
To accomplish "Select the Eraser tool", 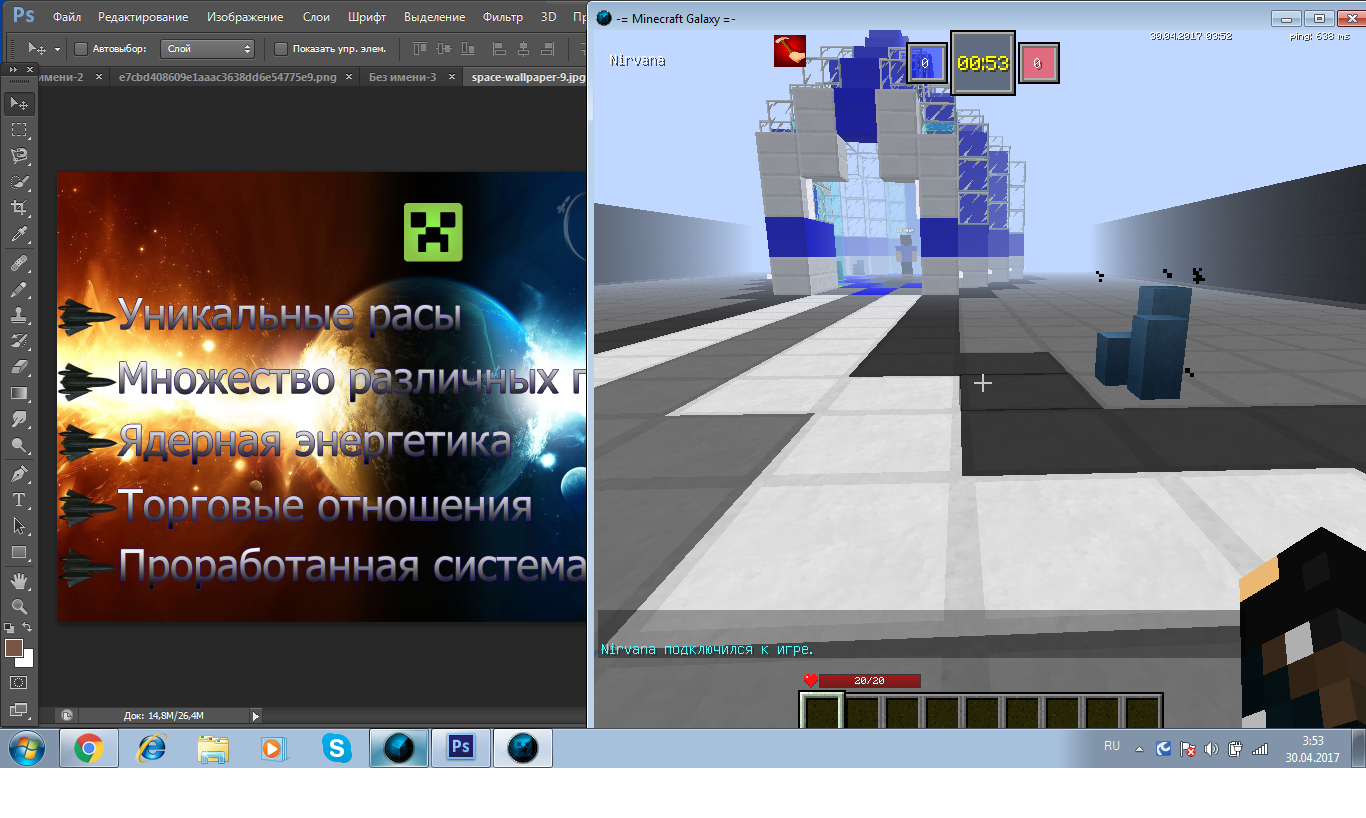I will click(x=19, y=367).
